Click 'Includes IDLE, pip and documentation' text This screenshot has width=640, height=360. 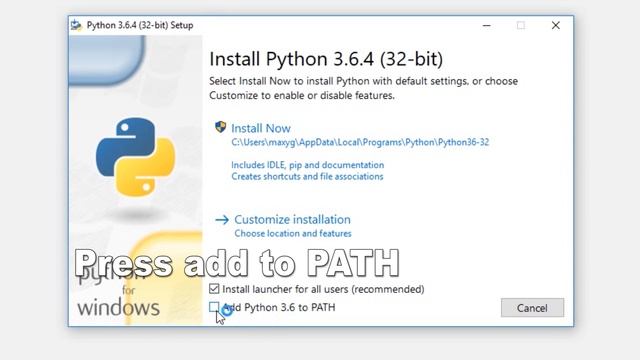tap(307, 165)
